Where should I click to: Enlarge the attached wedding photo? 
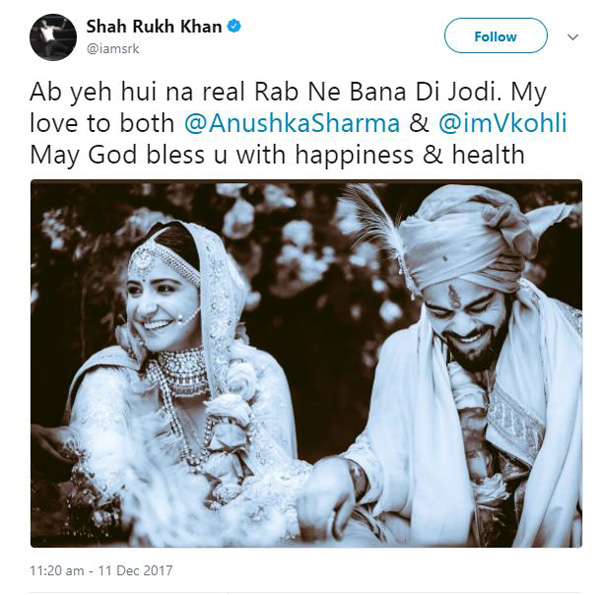pyautogui.click(x=306, y=363)
